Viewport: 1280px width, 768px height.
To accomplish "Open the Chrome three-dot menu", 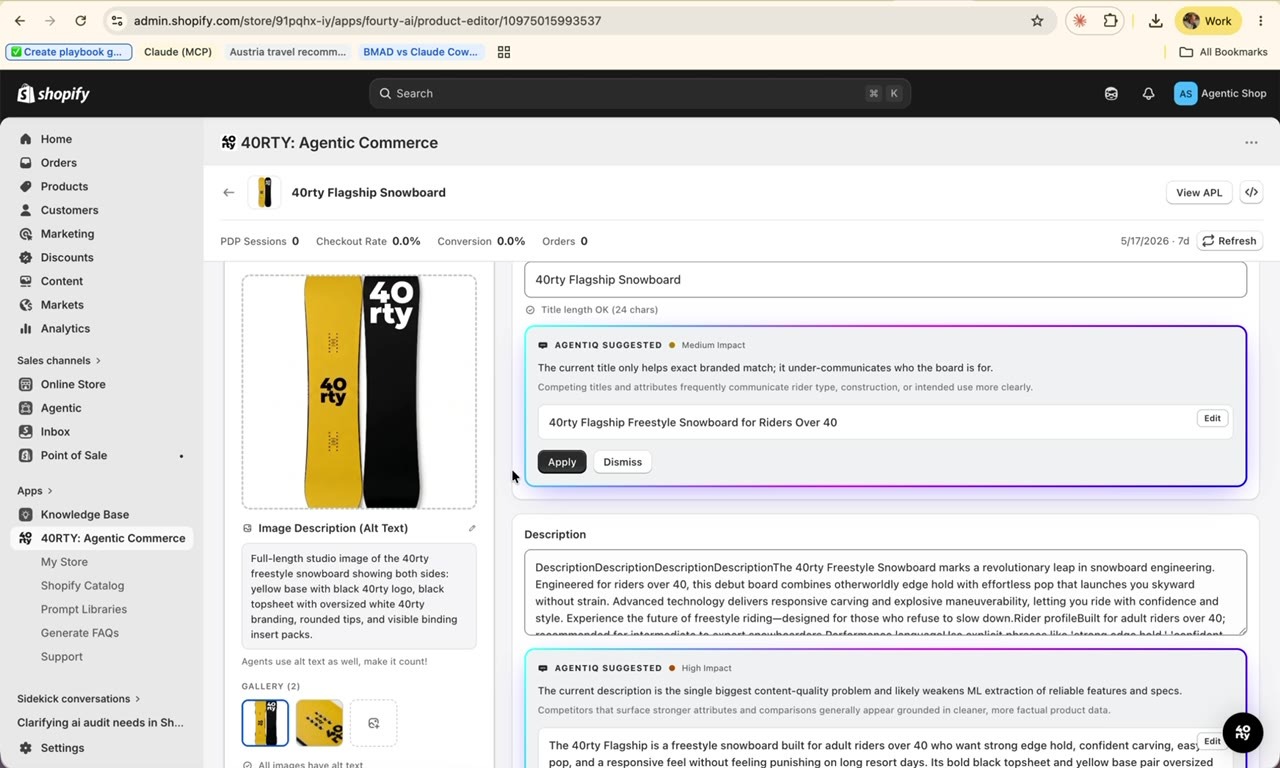I will 1260,20.
